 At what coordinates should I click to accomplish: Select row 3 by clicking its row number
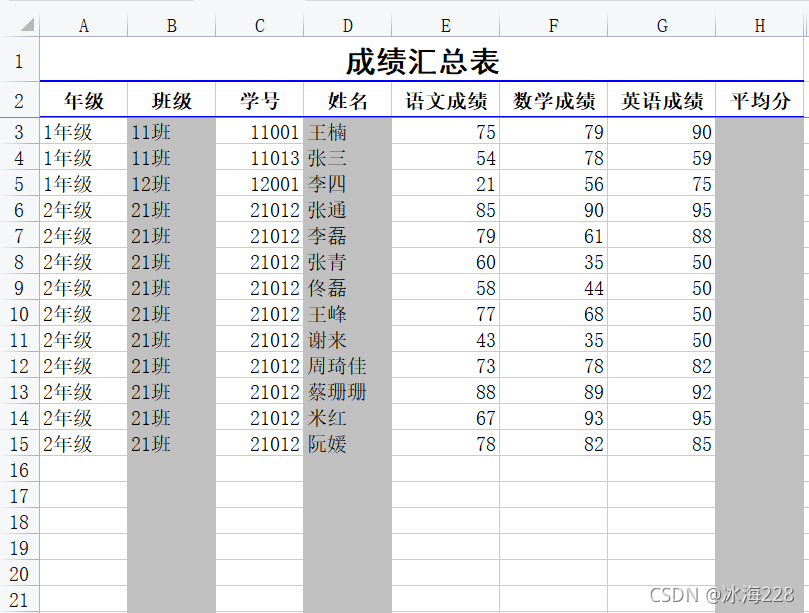pyautogui.click(x=20, y=132)
